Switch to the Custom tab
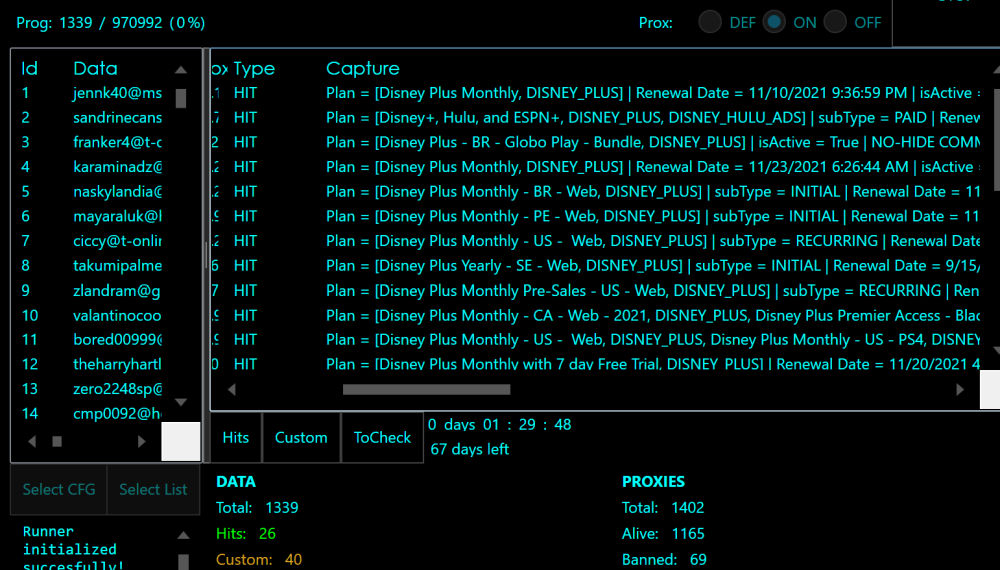The image size is (1000, 570). point(301,437)
